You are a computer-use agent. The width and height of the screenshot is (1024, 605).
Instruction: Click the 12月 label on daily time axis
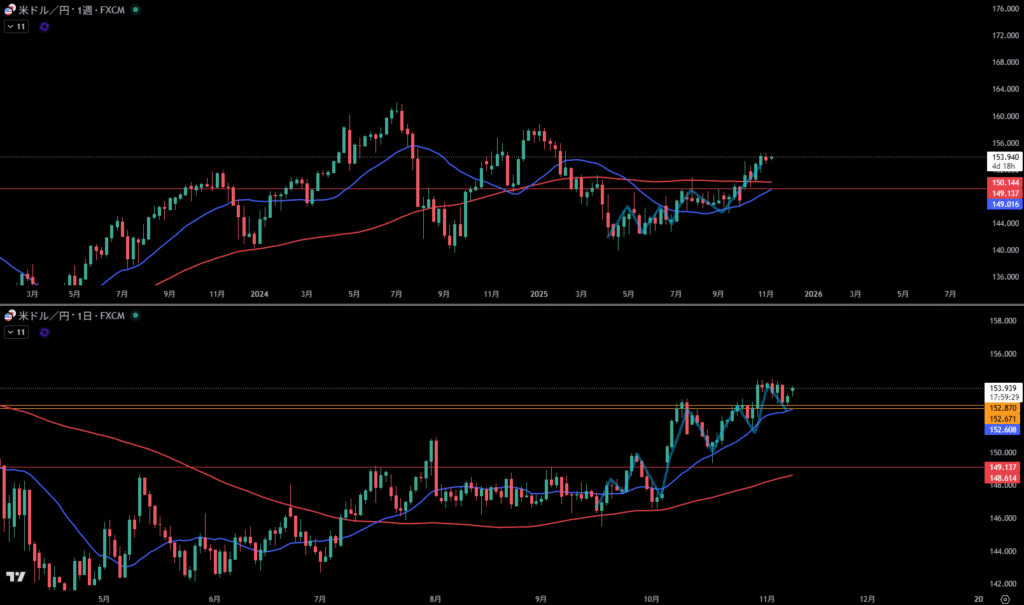[x=867, y=598]
